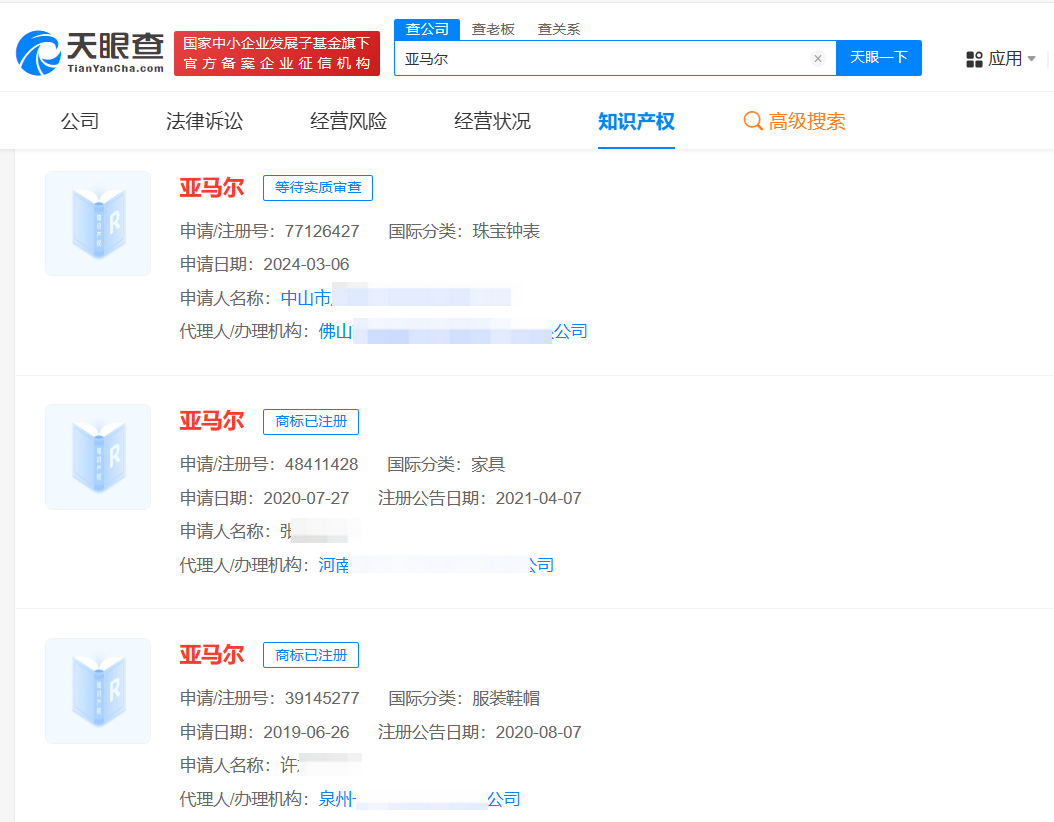Open the furniture trademark result thumbnail
This screenshot has width=1054, height=822.
point(97,456)
